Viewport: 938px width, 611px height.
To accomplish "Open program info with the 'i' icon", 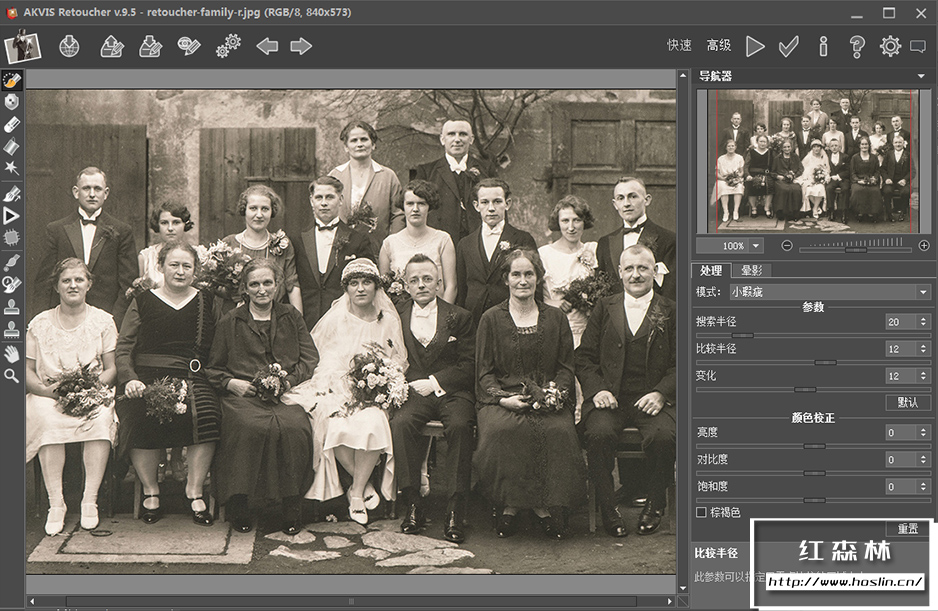I will pos(823,46).
